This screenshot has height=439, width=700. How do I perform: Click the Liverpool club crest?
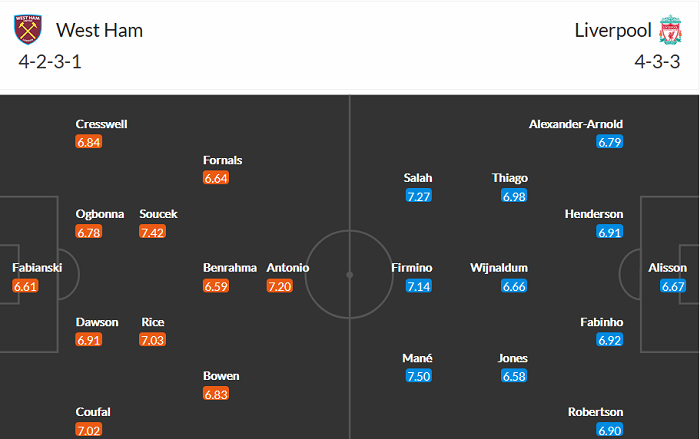point(670,30)
